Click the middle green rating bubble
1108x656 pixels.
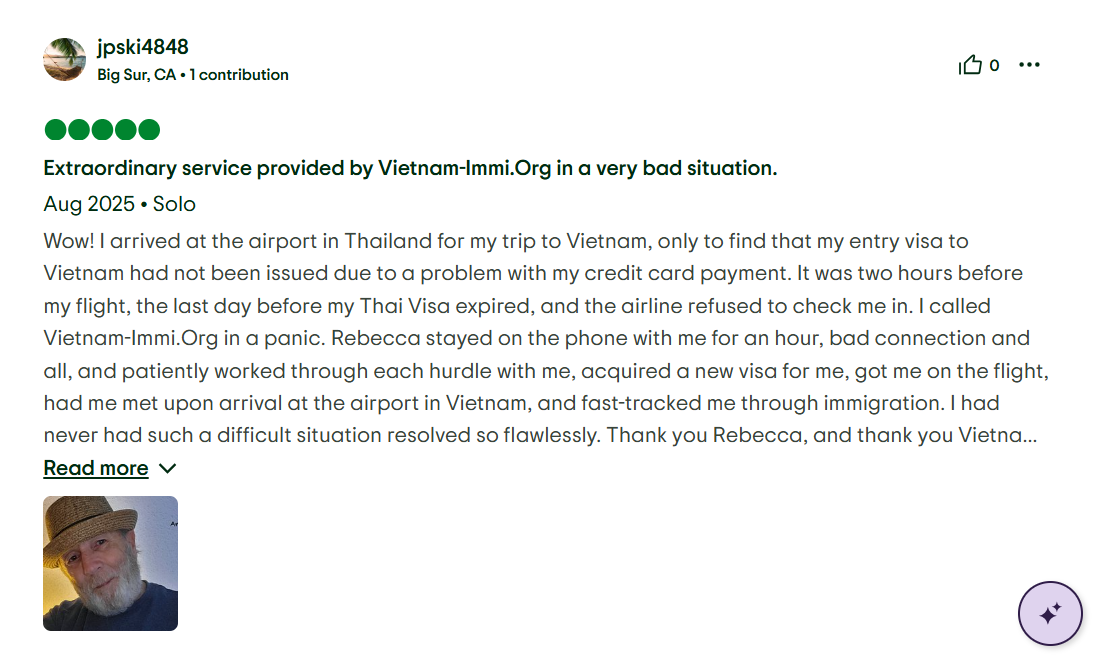click(102, 130)
